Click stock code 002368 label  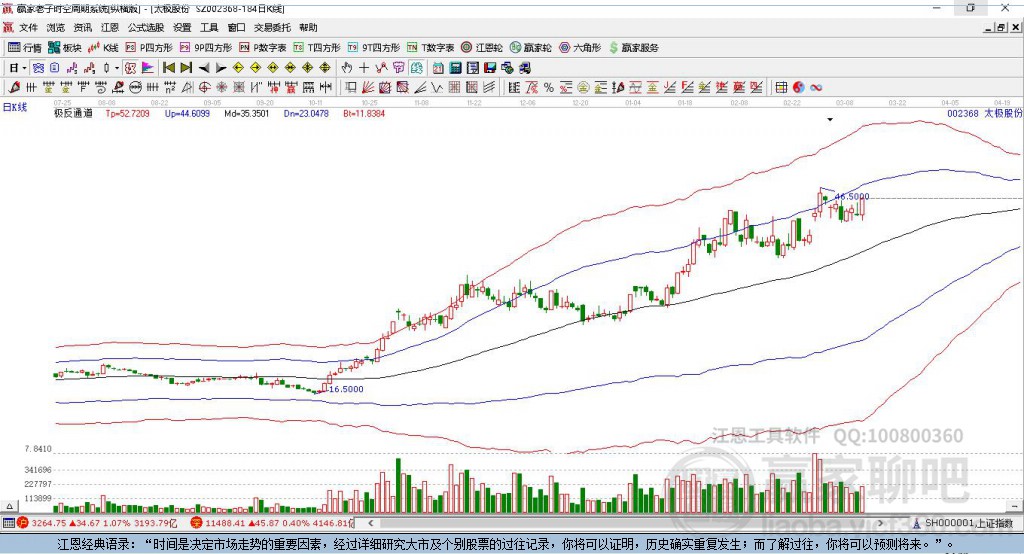963,113
